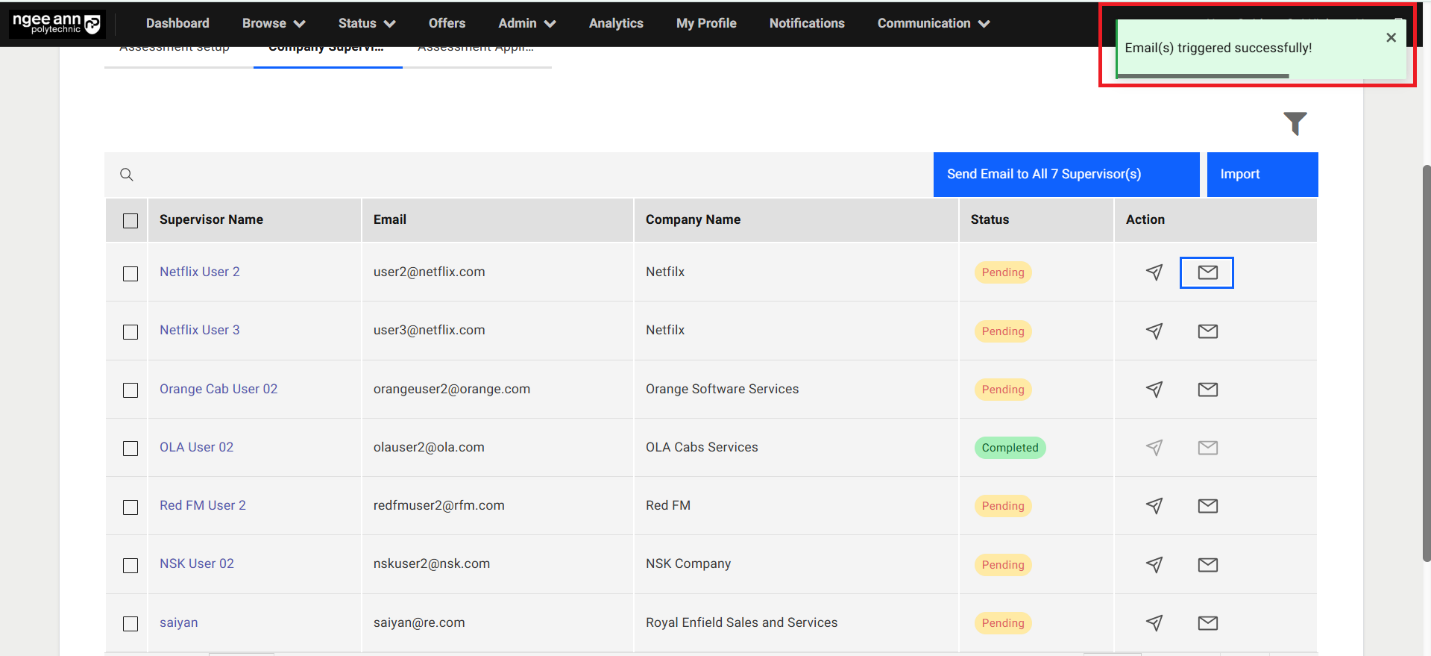
Task: Click envelope icon for Red FM User 2
Action: 1207,506
